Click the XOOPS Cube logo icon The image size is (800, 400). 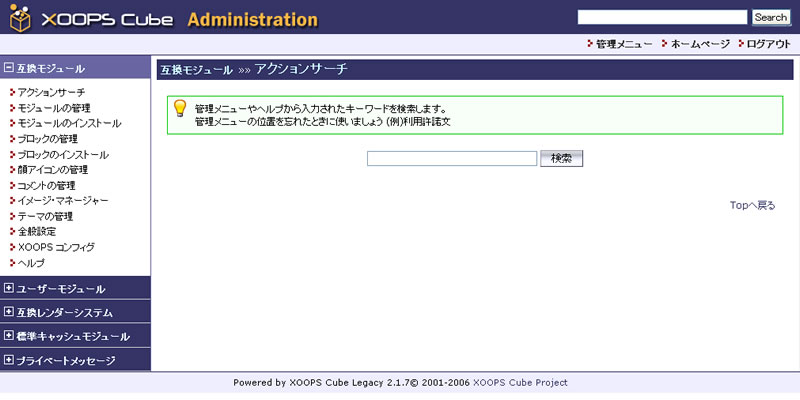(x=21, y=18)
